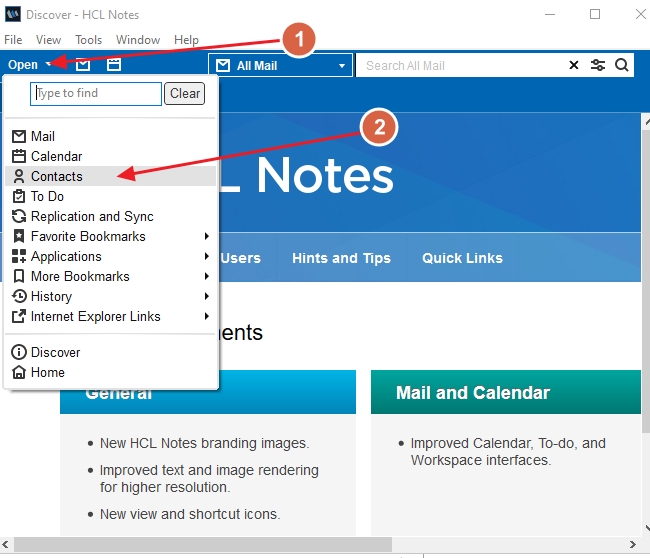Click the scroll left arrow
650x558 pixels.
[5, 544]
